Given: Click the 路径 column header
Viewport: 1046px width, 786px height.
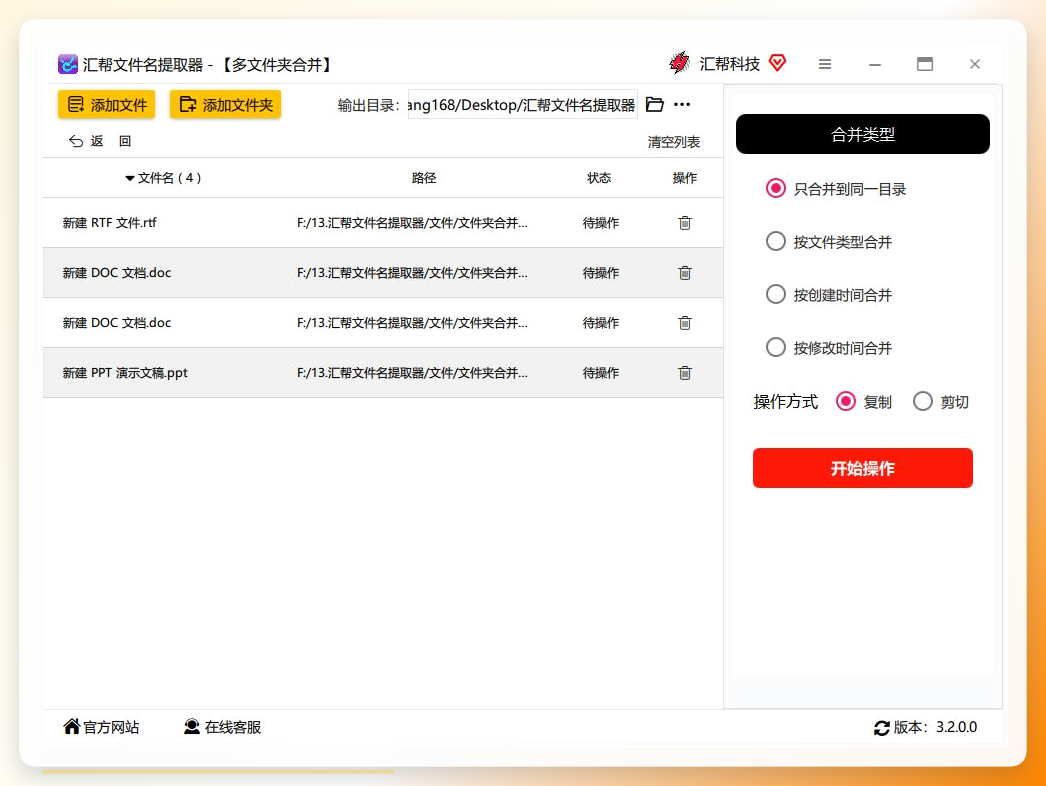Looking at the screenshot, I should (x=424, y=178).
